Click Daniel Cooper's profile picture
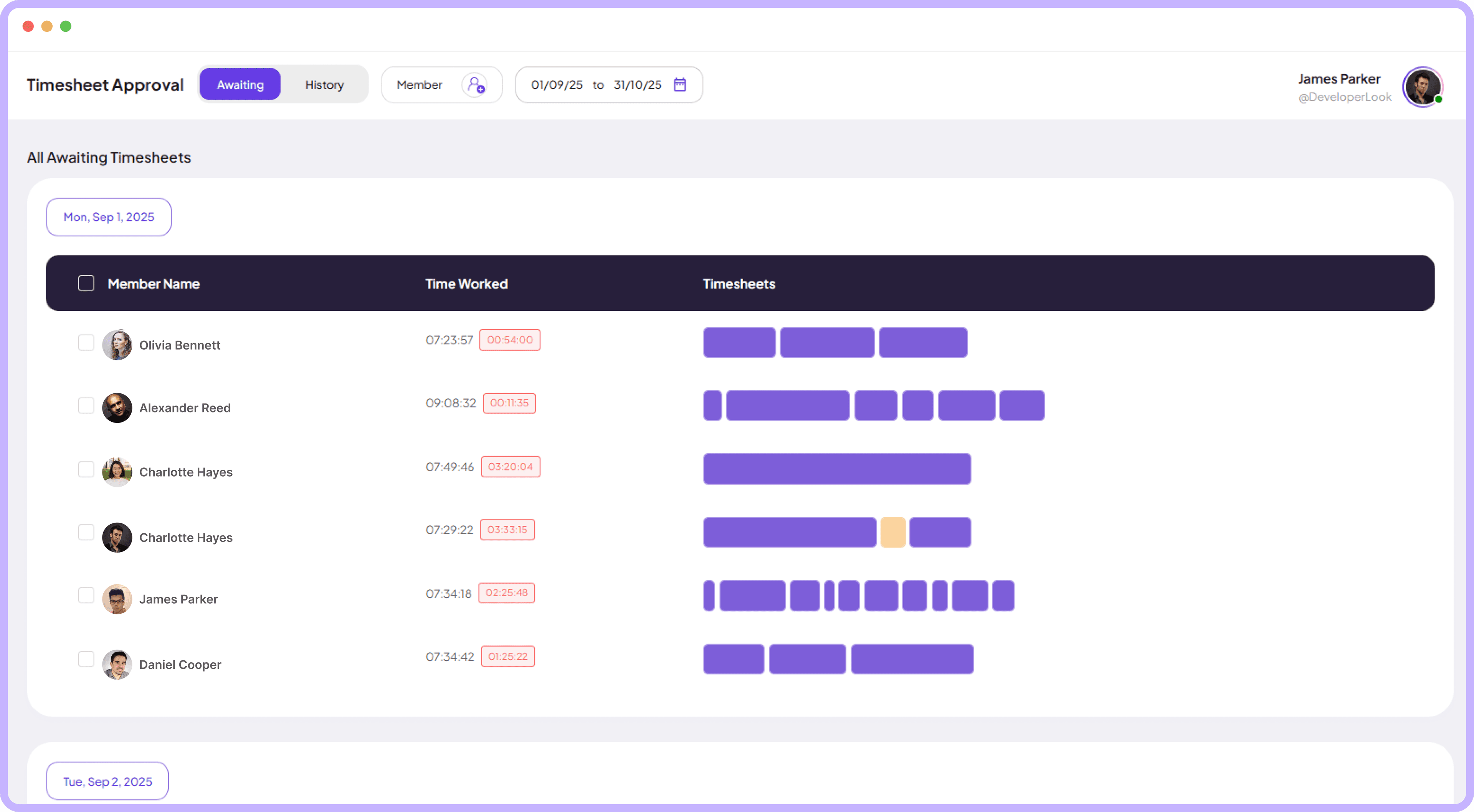The height and width of the screenshot is (812, 1474). 117,664
